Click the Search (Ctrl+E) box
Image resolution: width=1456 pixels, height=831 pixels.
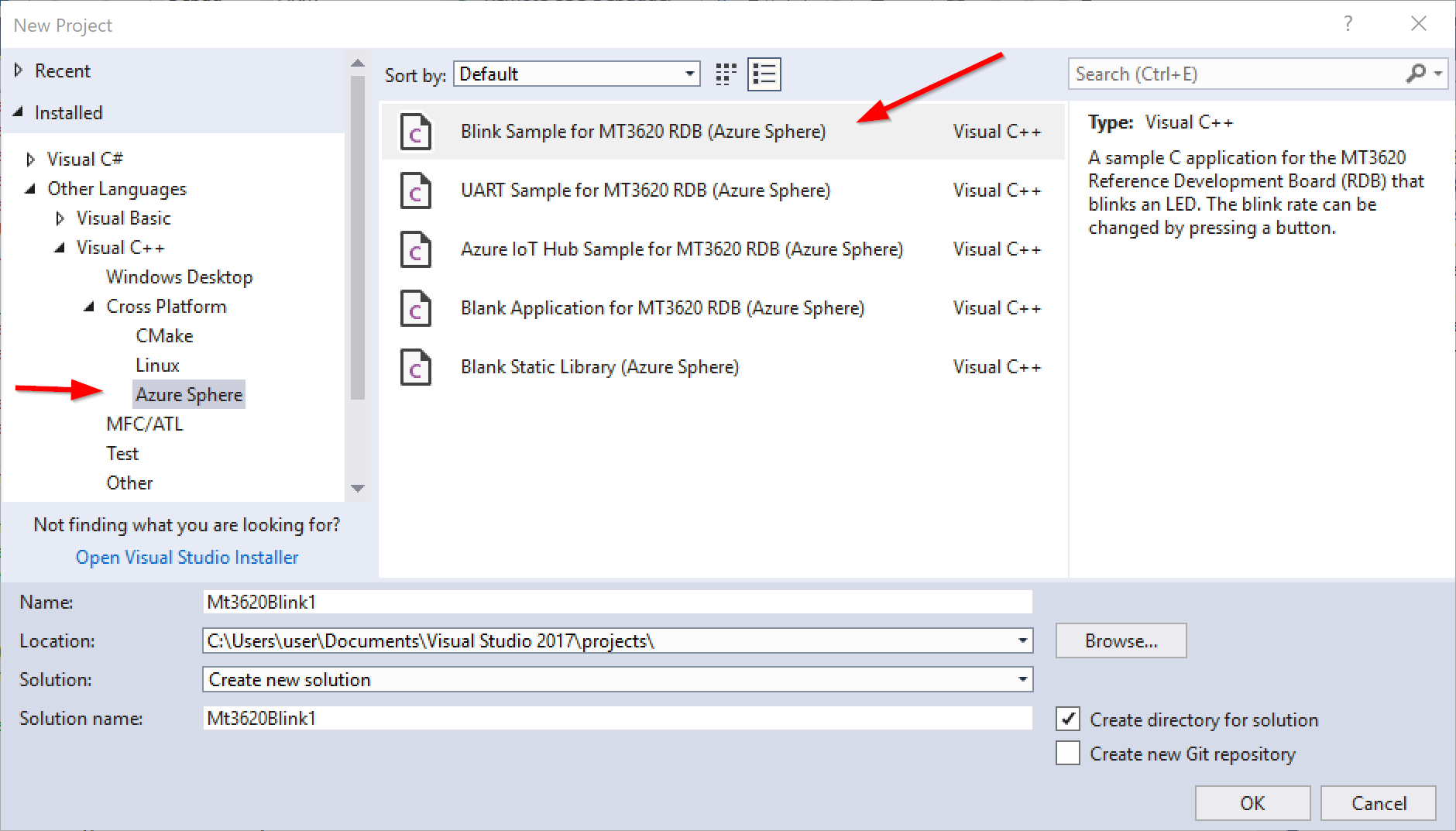(1237, 74)
